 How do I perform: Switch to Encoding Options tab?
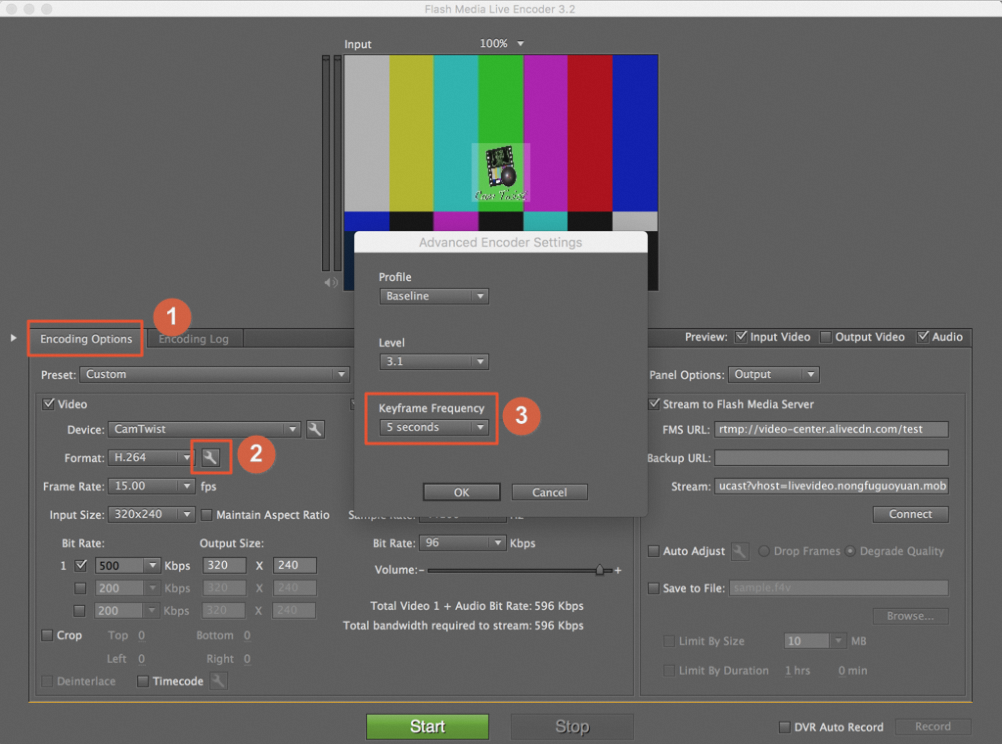pyautogui.click(x=86, y=339)
